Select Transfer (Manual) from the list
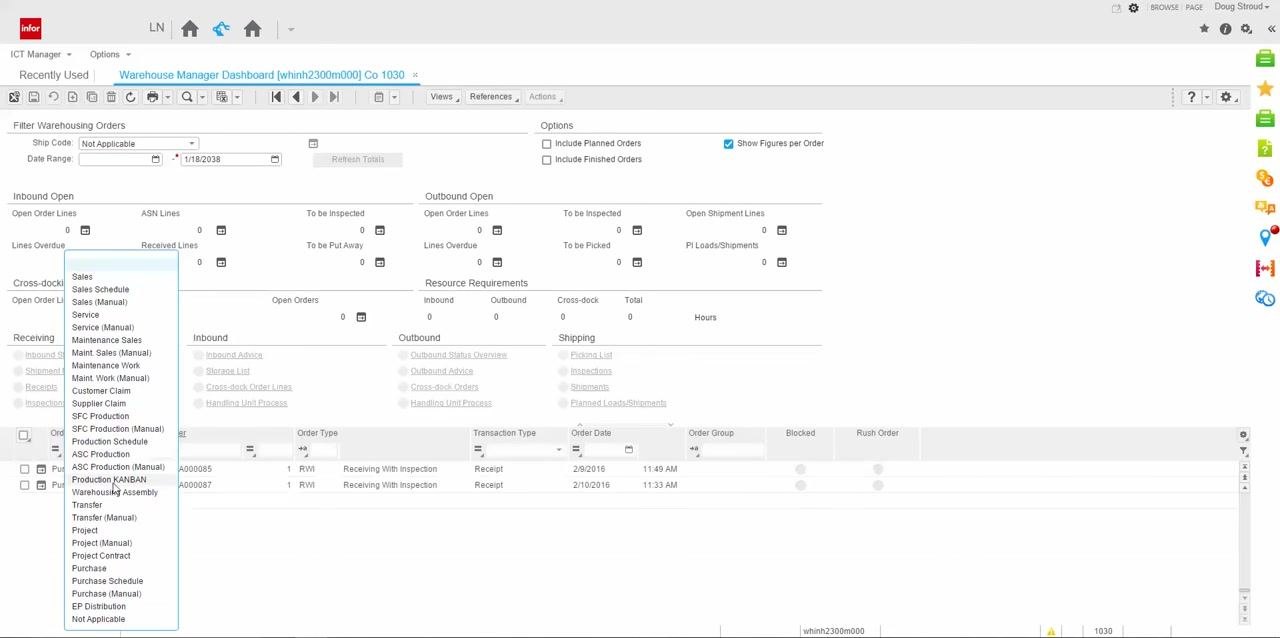The image size is (1280, 638). tap(104, 518)
